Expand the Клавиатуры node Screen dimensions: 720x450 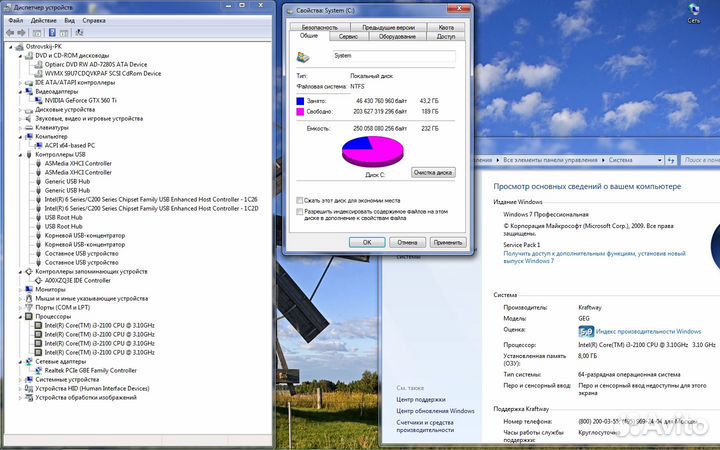click(20, 128)
